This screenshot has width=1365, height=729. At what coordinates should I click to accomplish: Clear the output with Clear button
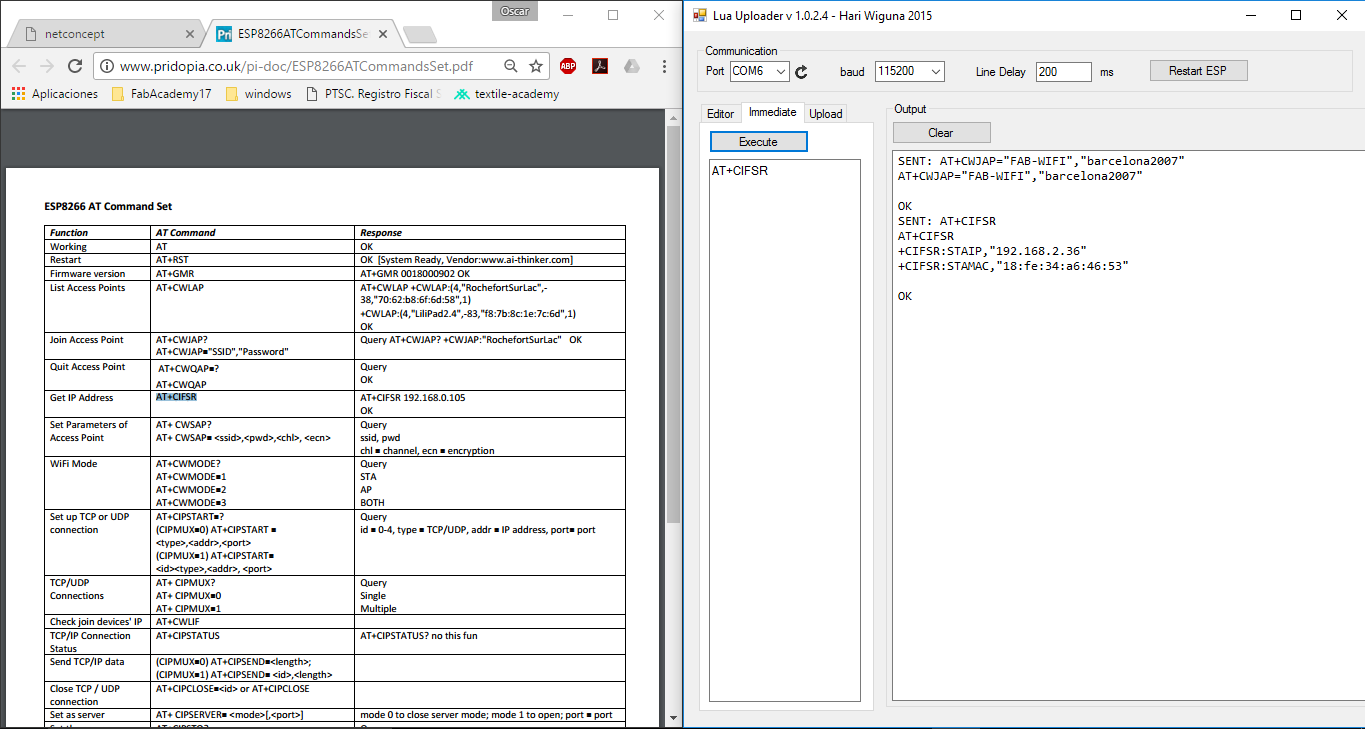(x=941, y=133)
